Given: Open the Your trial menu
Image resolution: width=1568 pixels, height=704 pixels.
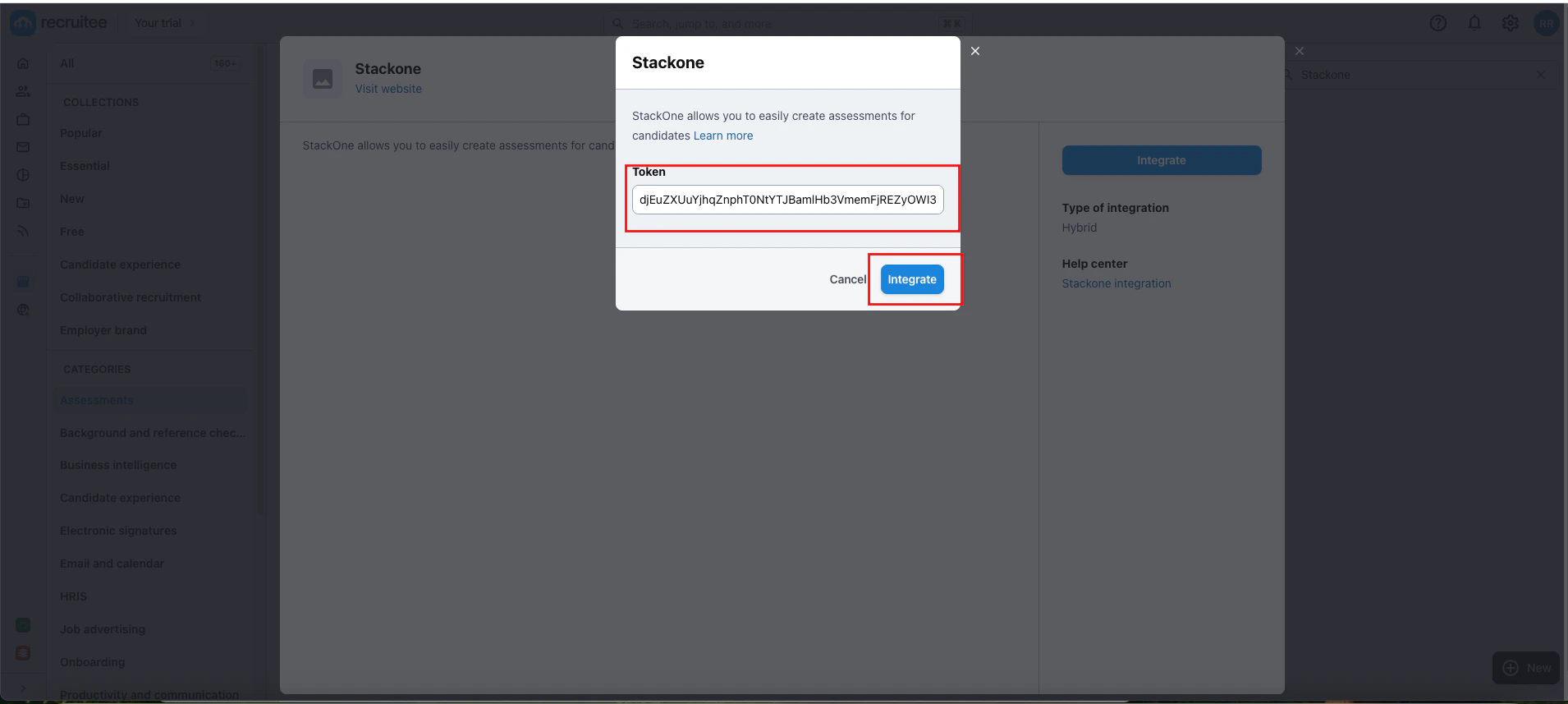Looking at the screenshot, I should [165, 23].
